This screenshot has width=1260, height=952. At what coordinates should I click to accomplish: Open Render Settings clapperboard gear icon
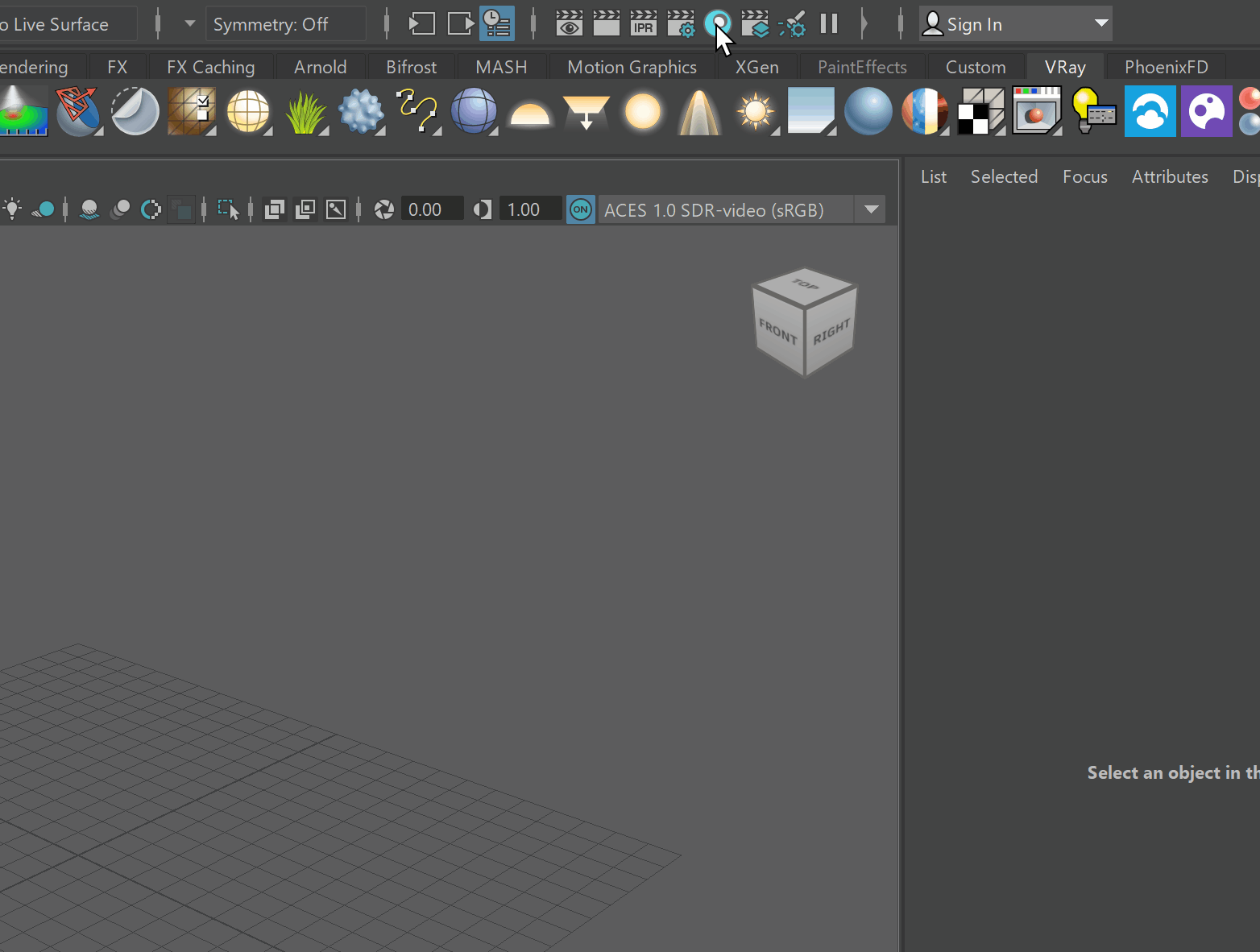point(681,24)
